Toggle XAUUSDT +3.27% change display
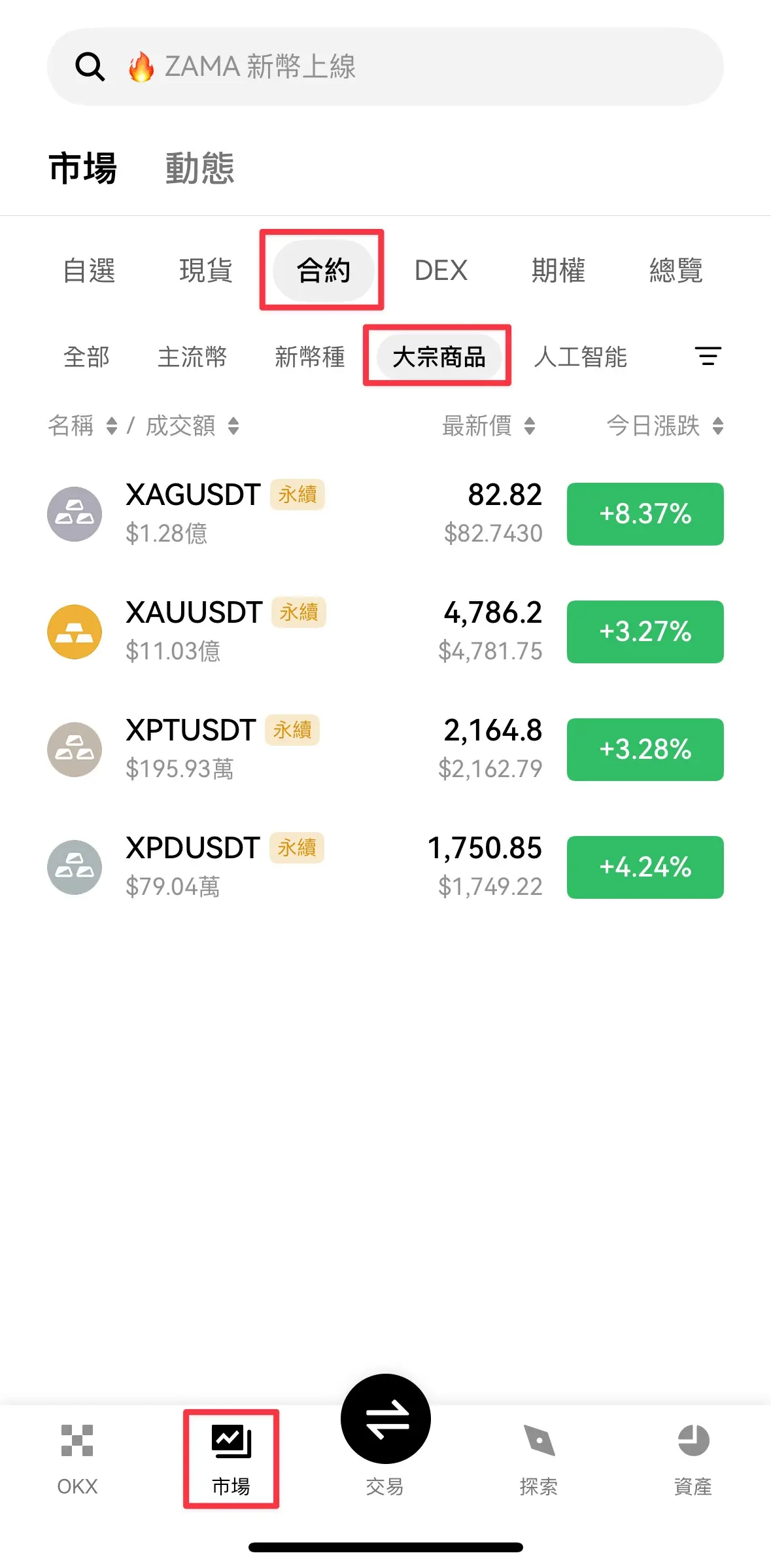The width and height of the screenshot is (771, 1568). pos(645,632)
